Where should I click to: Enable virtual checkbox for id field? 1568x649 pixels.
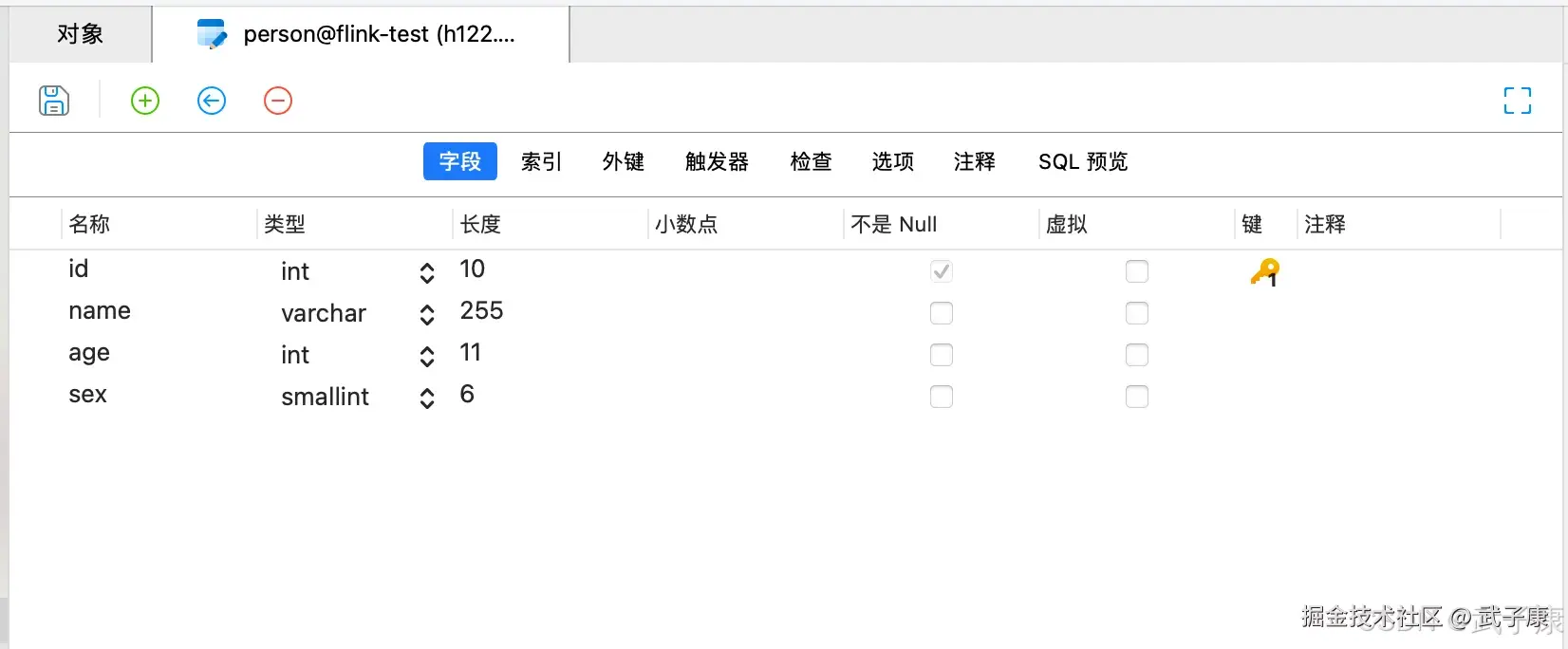coord(1136,271)
